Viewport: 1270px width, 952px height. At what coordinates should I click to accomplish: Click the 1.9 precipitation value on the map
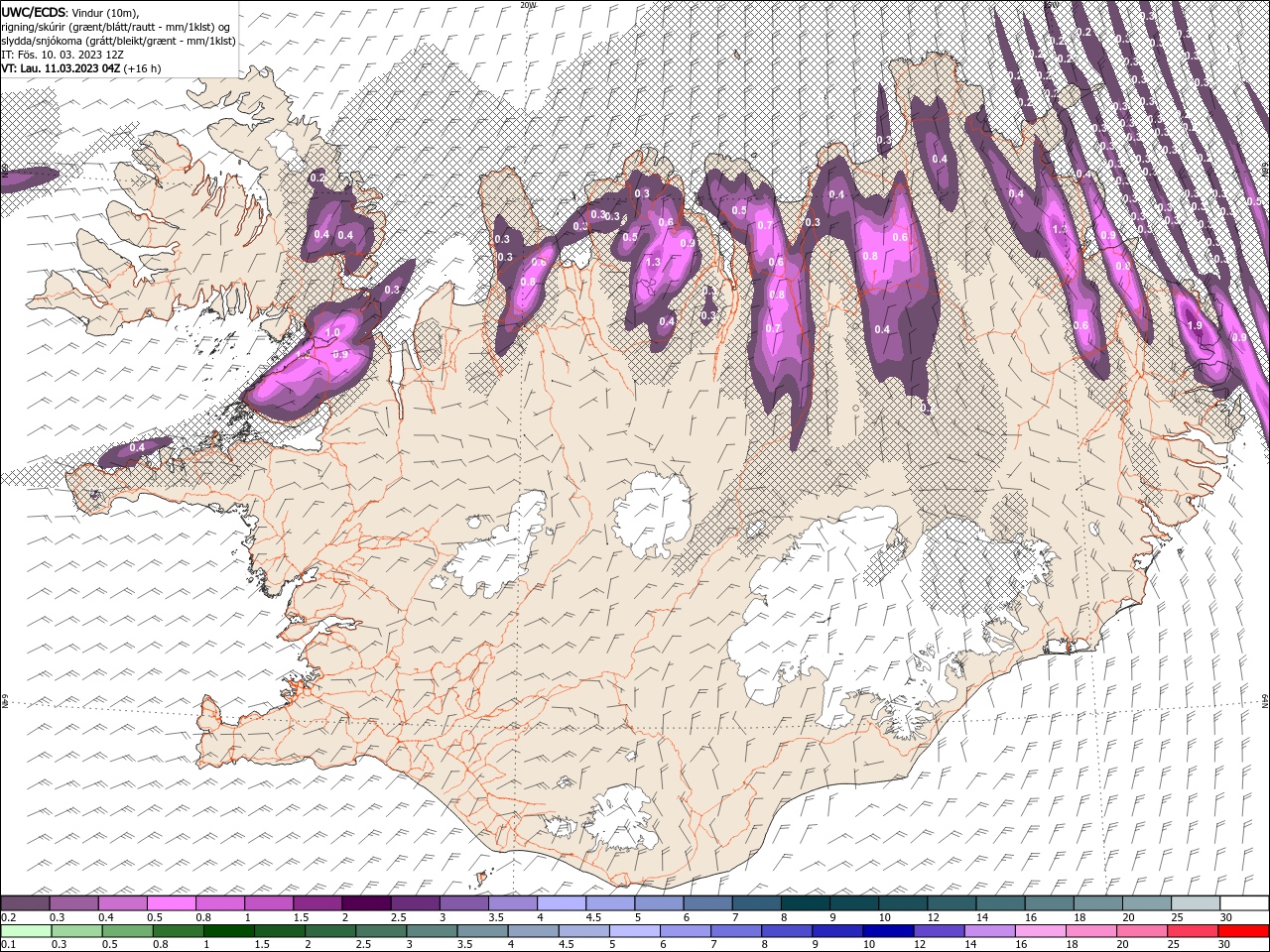click(x=1195, y=325)
